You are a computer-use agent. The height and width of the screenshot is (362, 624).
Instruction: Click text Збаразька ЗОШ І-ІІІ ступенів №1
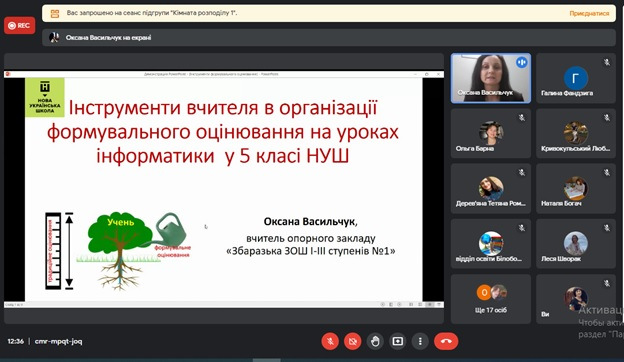tap(311, 251)
